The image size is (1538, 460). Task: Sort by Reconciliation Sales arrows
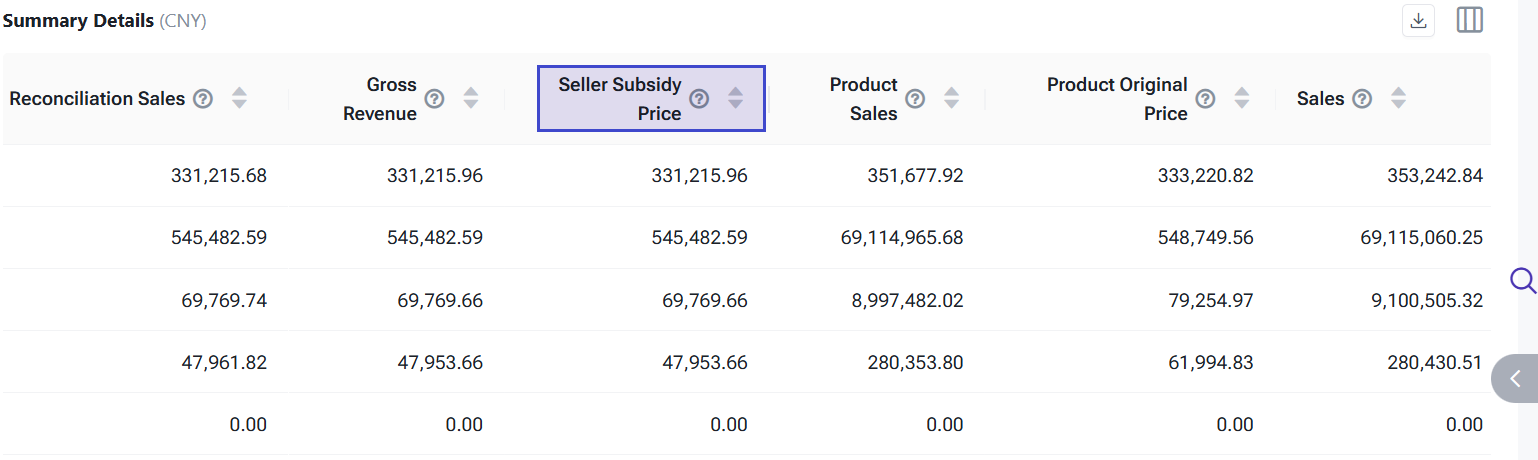click(239, 98)
